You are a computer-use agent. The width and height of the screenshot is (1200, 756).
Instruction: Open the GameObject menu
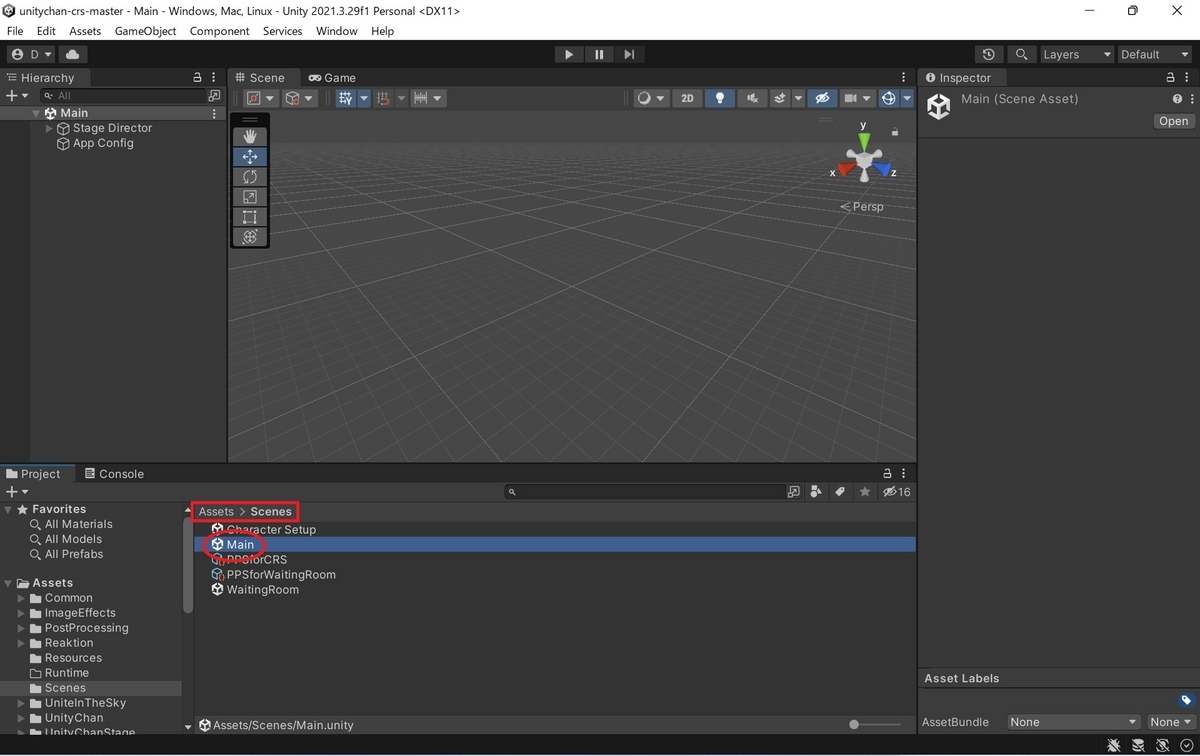click(145, 31)
